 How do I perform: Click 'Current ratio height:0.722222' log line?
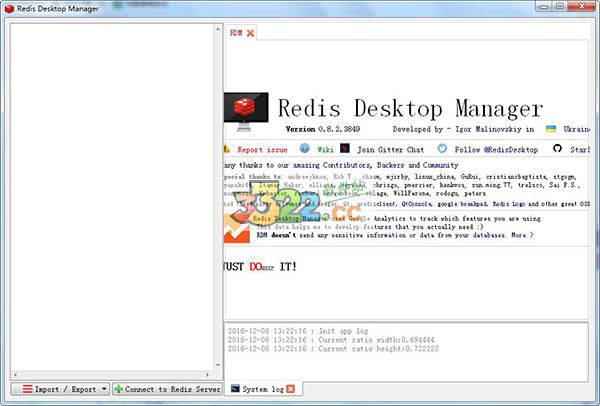333,349
